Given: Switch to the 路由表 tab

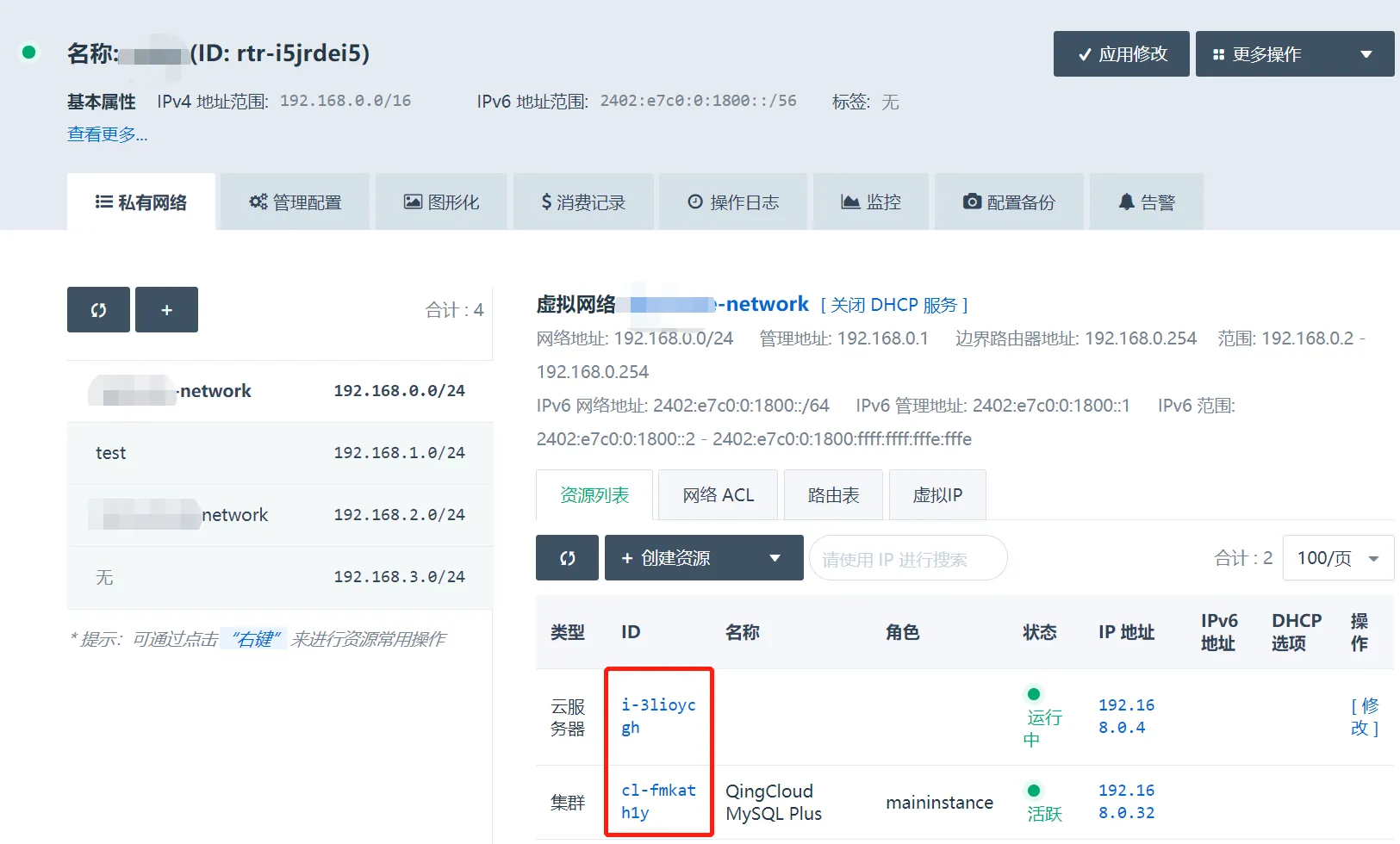Looking at the screenshot, I should pos(833,495).
